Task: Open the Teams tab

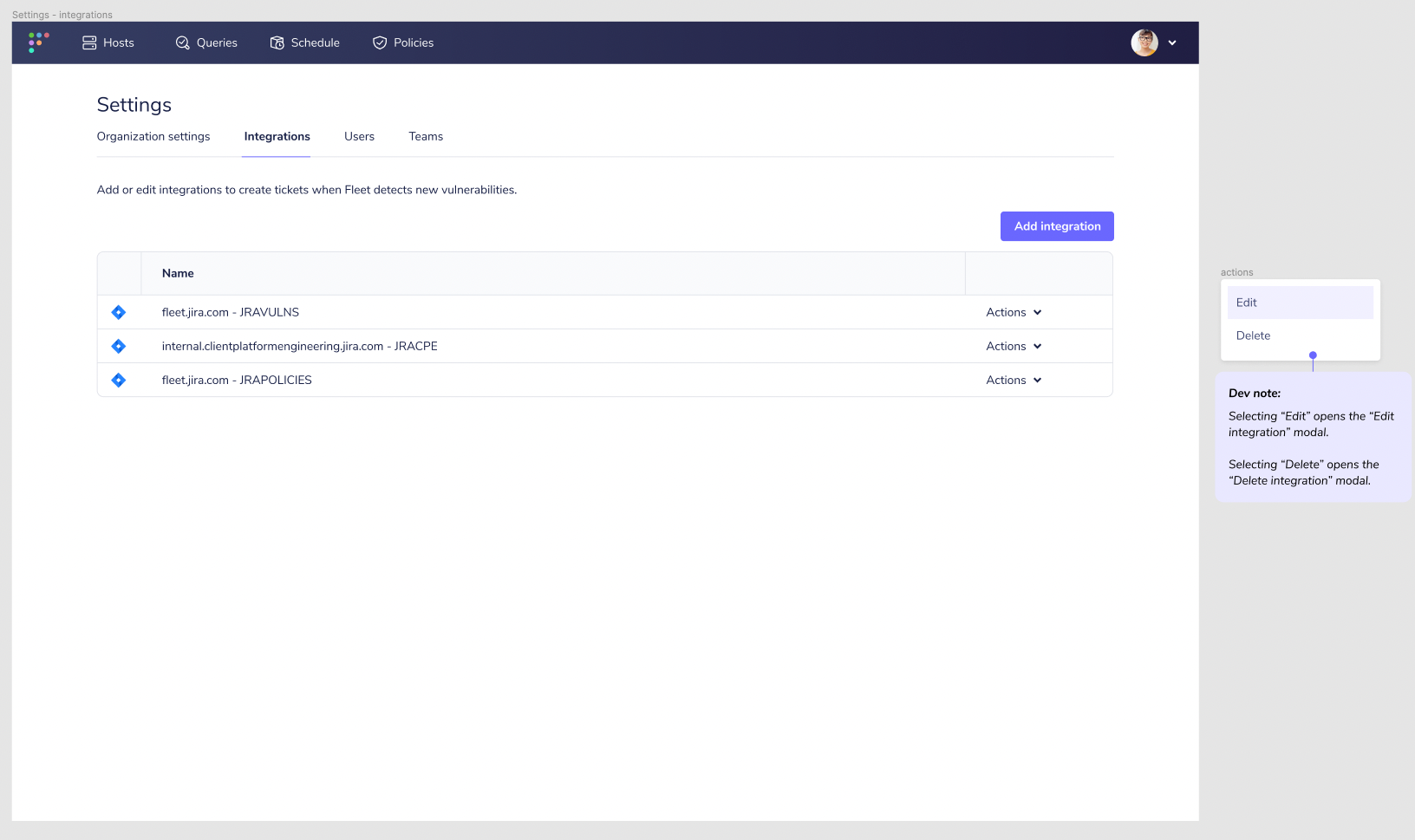Action: pos(426,136)
